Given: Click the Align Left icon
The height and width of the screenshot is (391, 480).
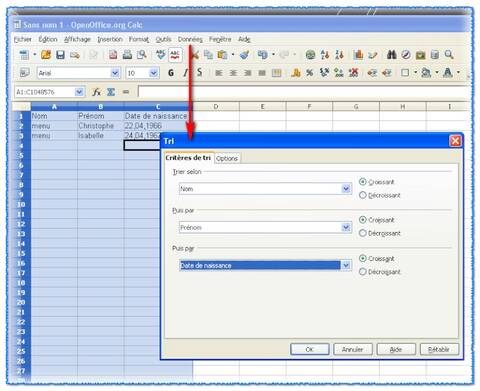Looking at the screenshot, I should click(x=219, y=73).
